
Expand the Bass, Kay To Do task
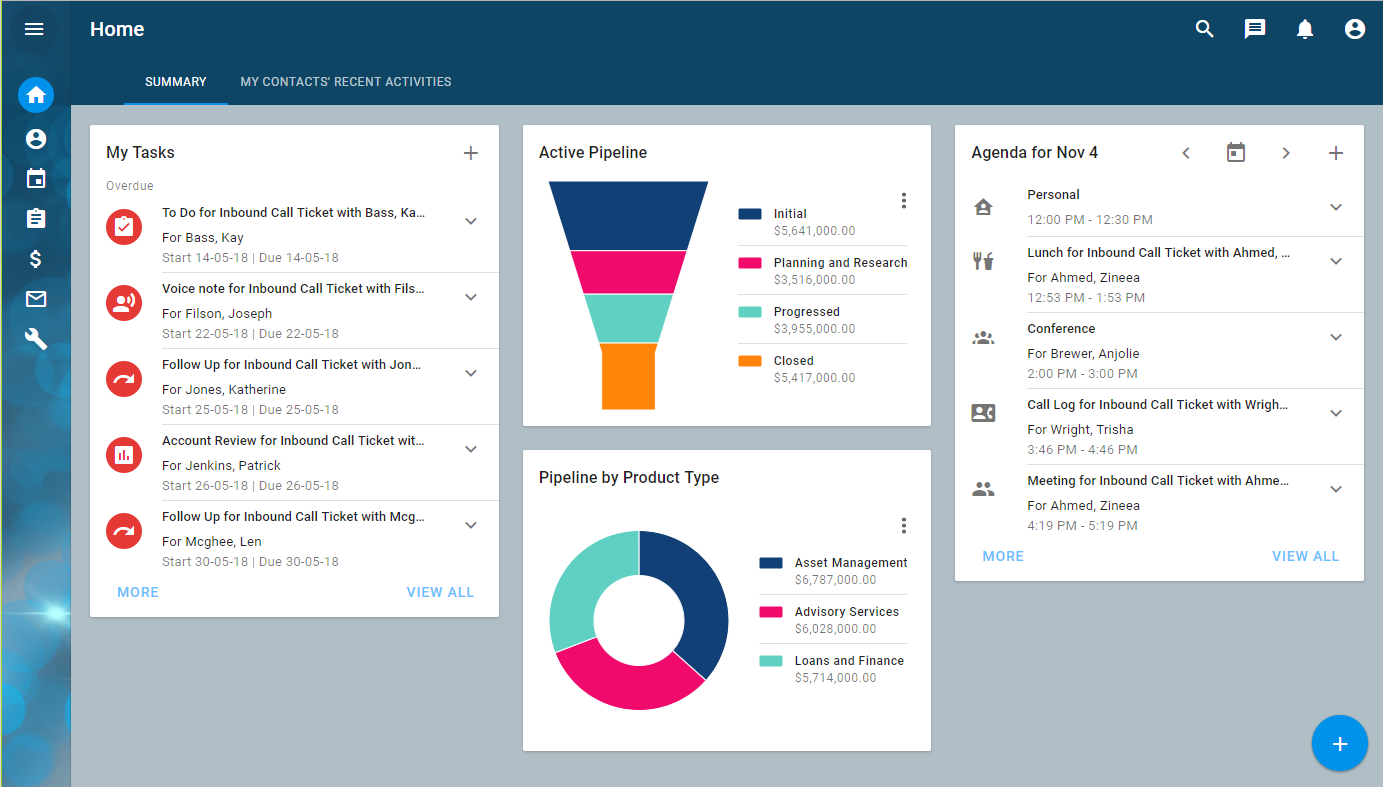[471, 221]
